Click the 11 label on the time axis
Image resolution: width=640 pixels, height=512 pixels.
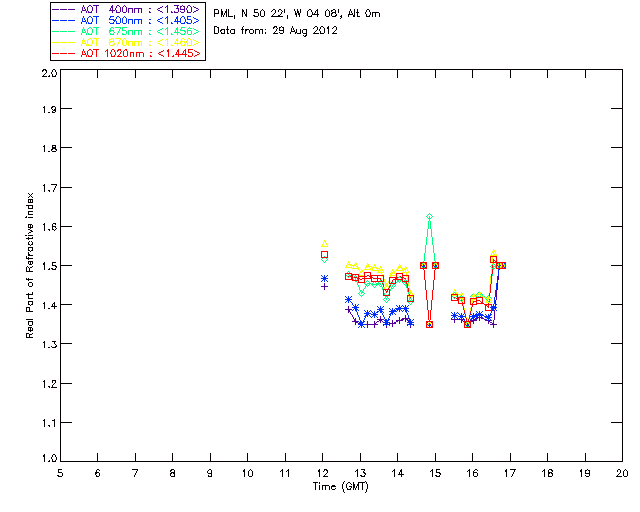click(x=285, y=473)
